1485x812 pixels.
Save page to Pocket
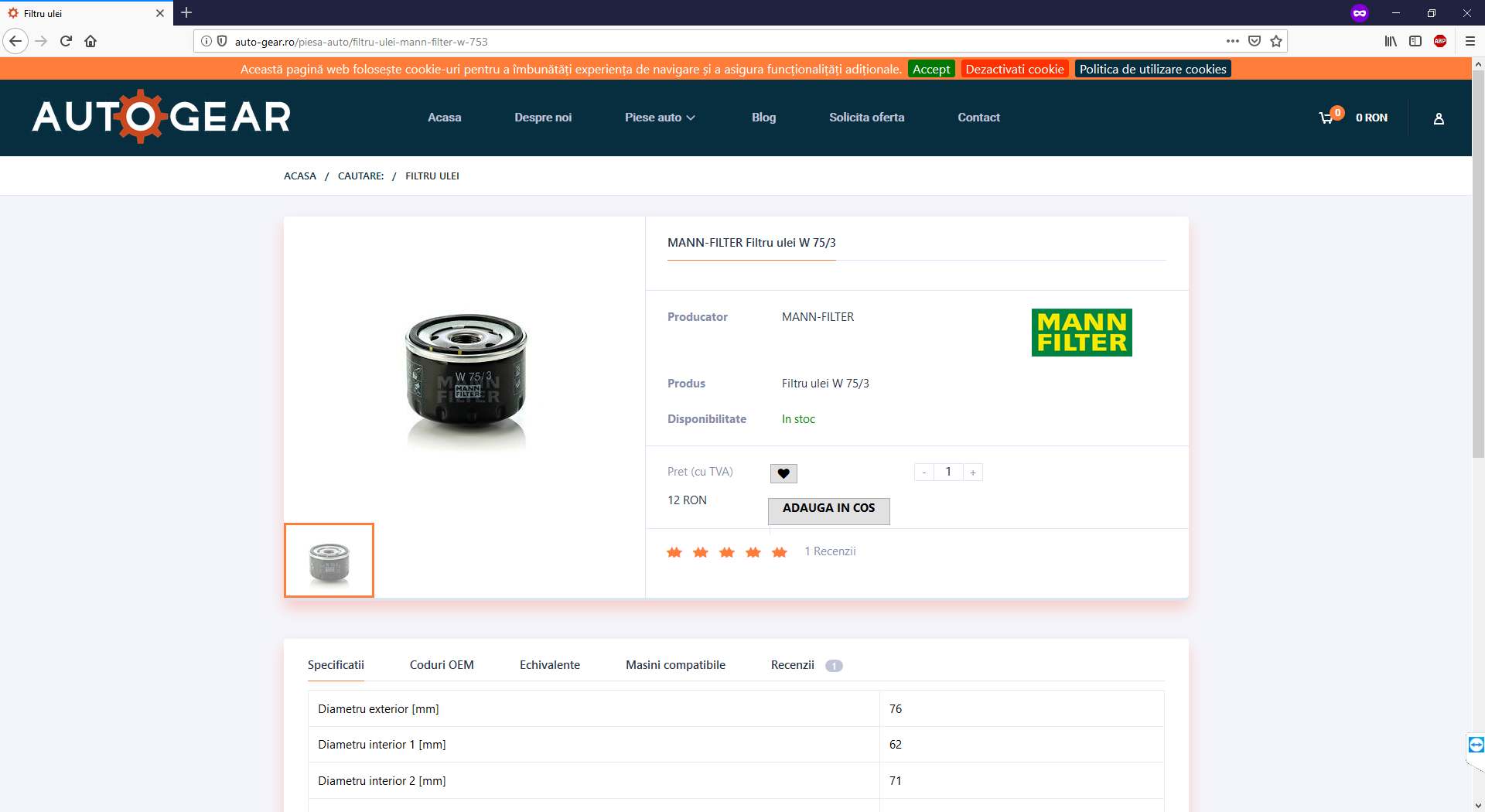pos(1255,41)
